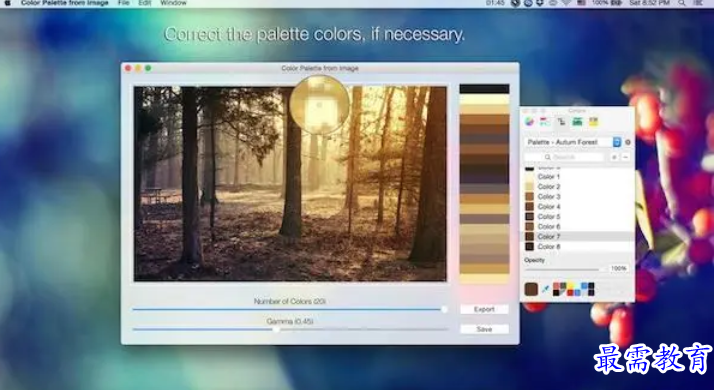The image size is (718, 390).
Task: Open the Wi-Fi status menu
Action: coord(567,3)
